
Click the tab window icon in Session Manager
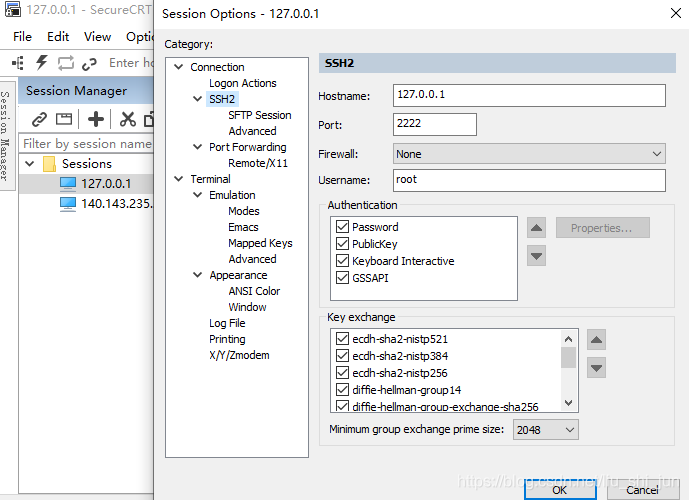64,119
